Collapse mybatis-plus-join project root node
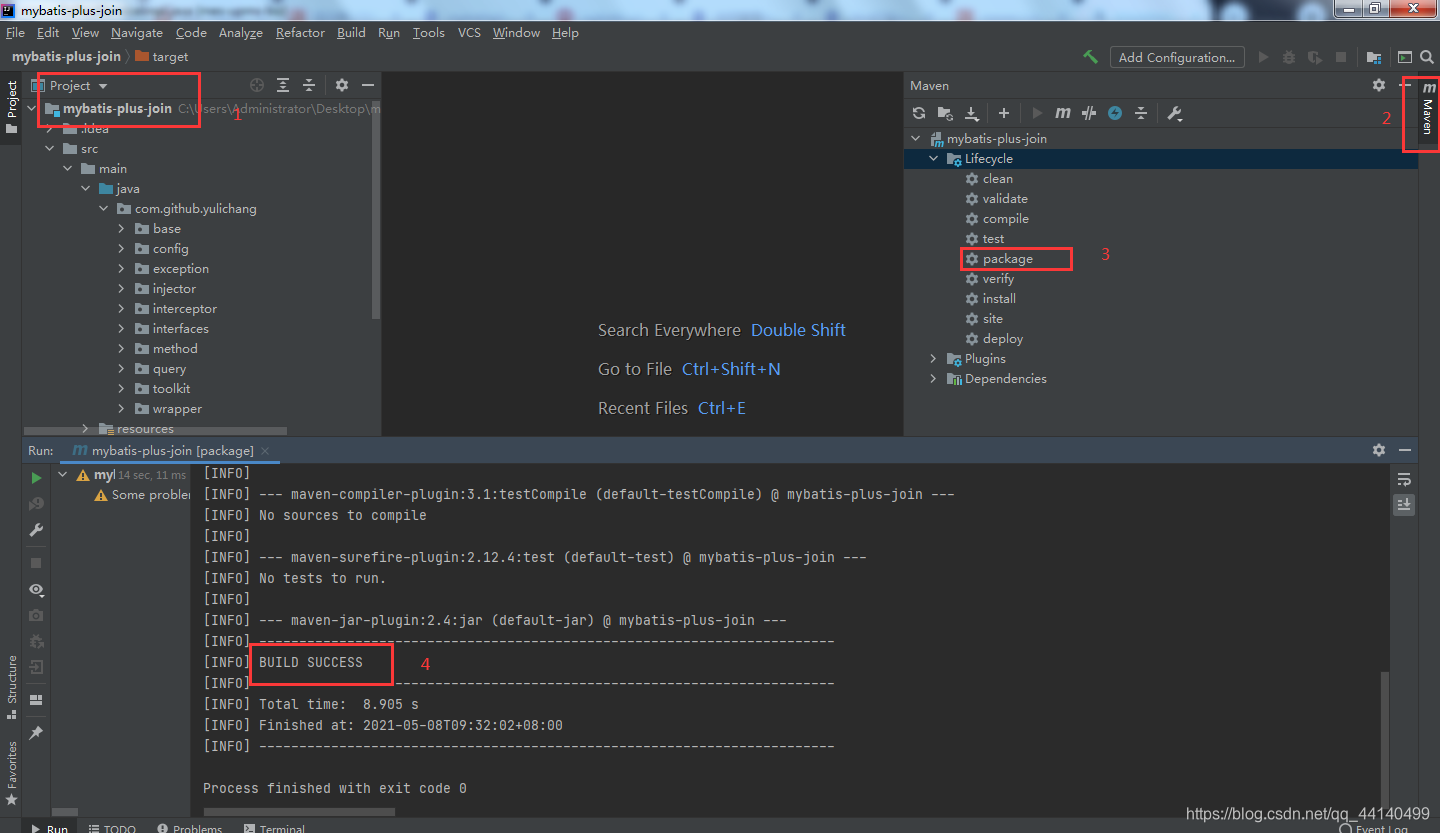 [x=33, y=108]
